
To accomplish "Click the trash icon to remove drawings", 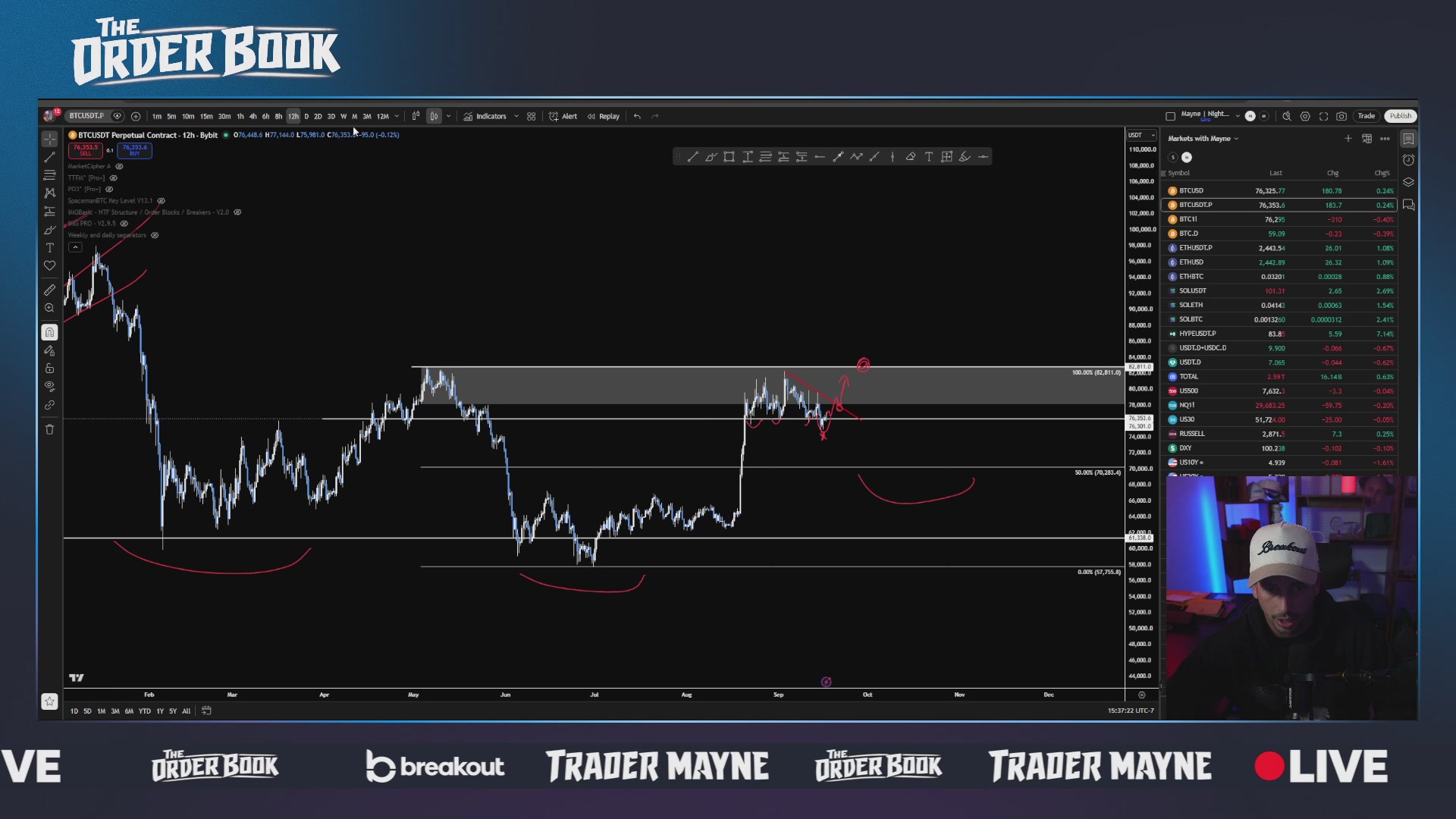I will point(49,429).
